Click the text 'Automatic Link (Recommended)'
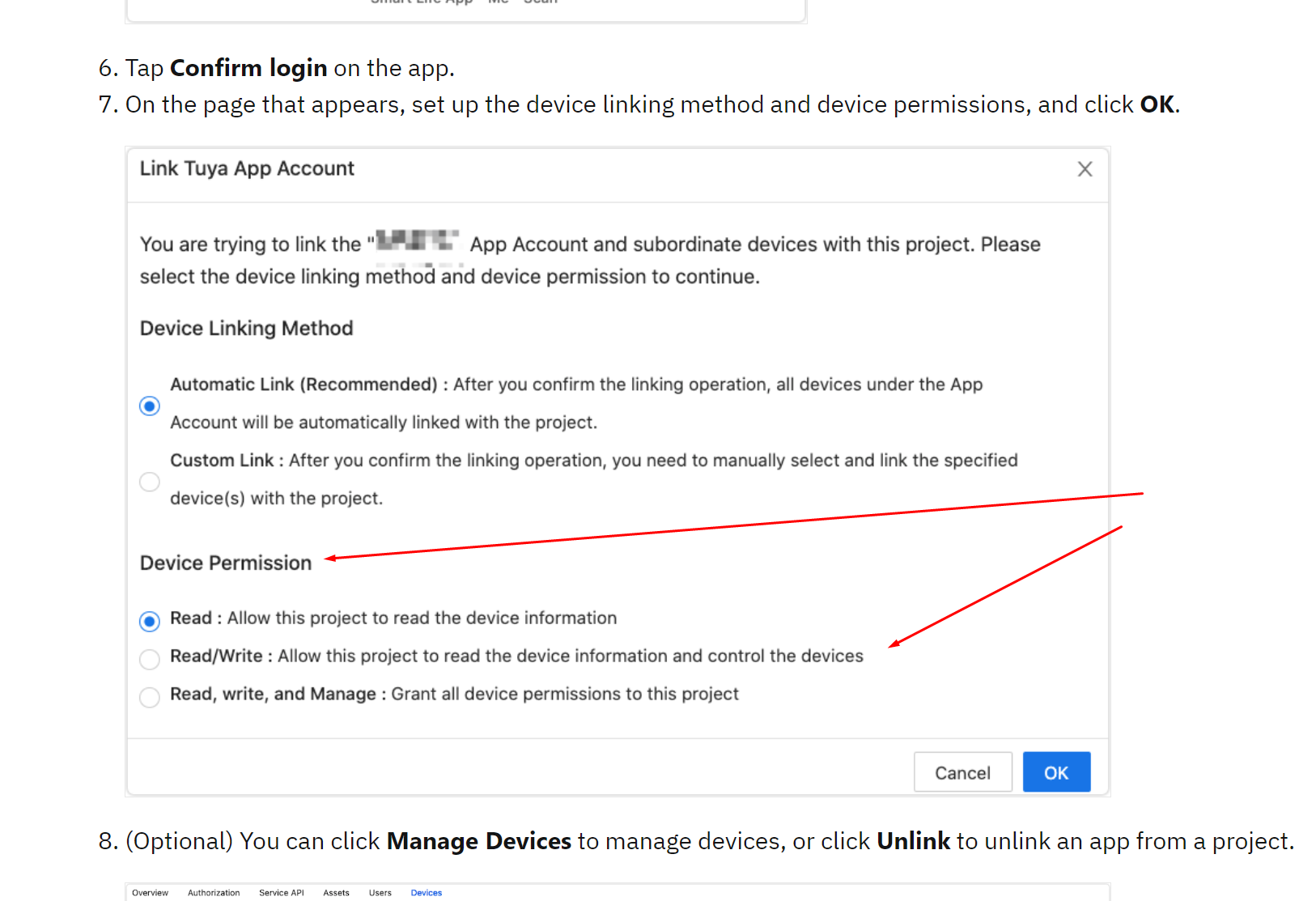 [304, 385]
